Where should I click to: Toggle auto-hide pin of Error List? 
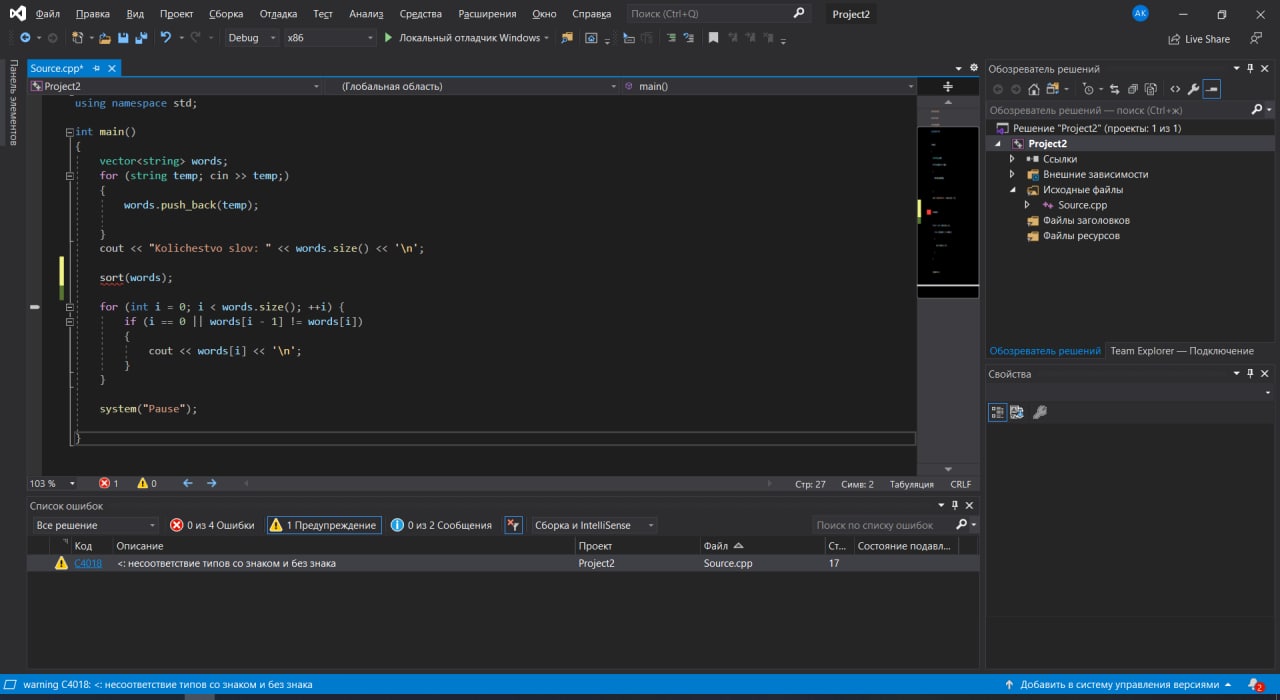tap(954, 506)
